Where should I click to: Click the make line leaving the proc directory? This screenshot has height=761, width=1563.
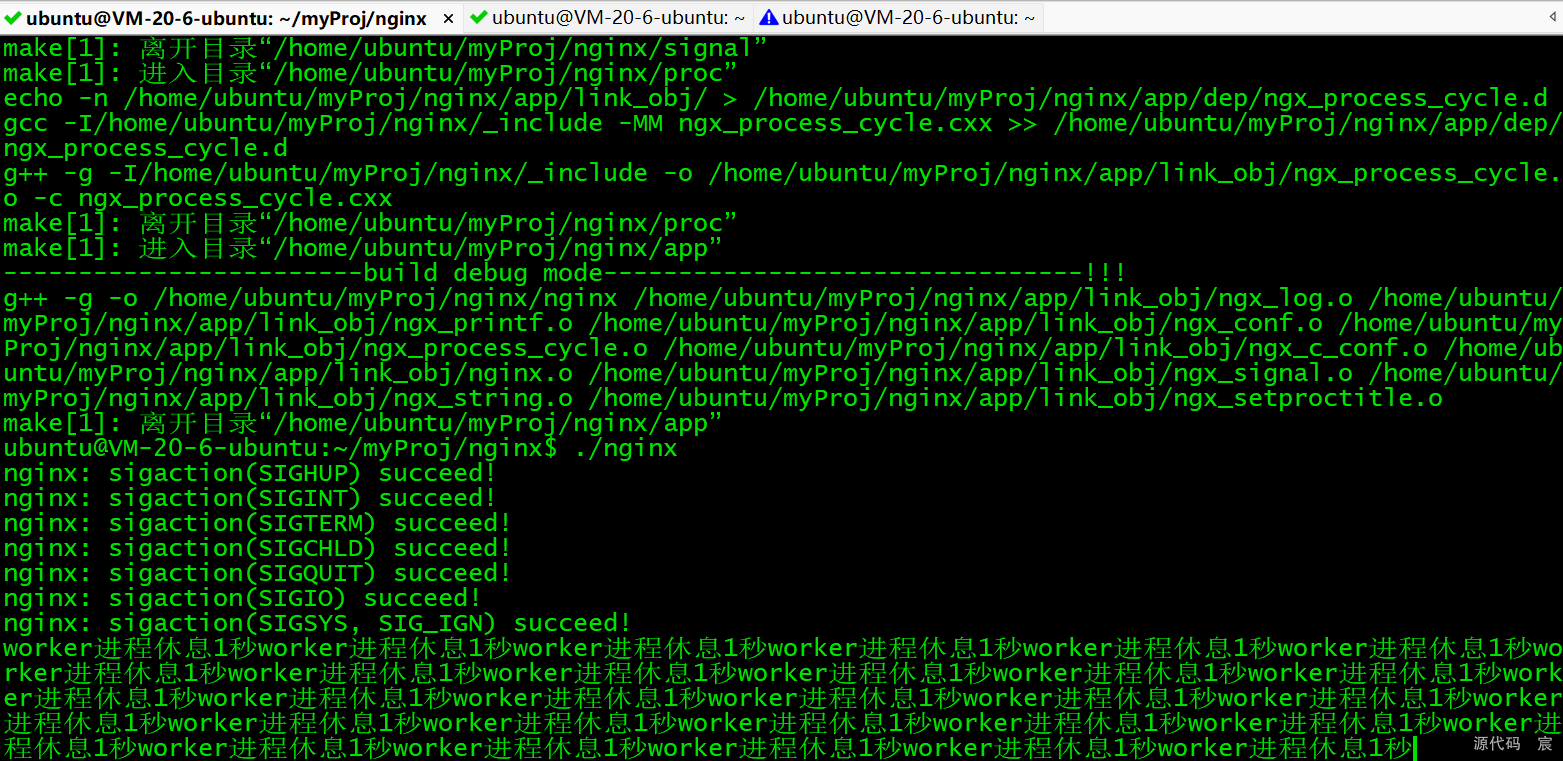click(x=369, y=223)
